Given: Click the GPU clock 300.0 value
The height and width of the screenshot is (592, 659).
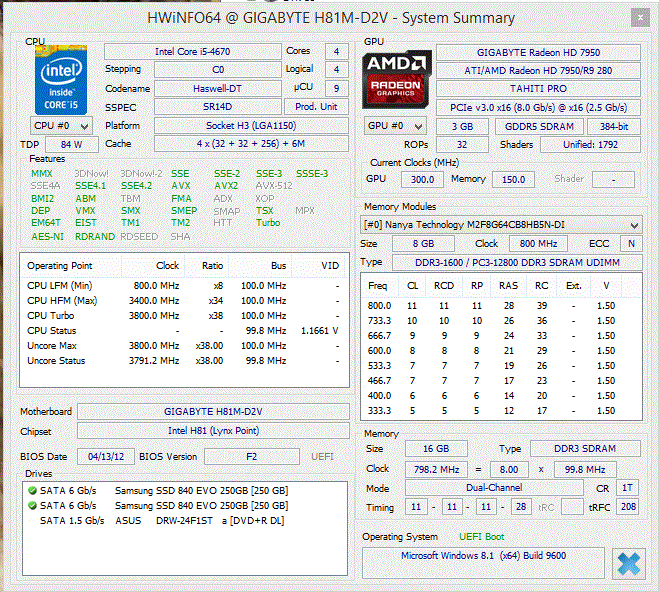Looking at the screenshot, I should click(422, 179).
